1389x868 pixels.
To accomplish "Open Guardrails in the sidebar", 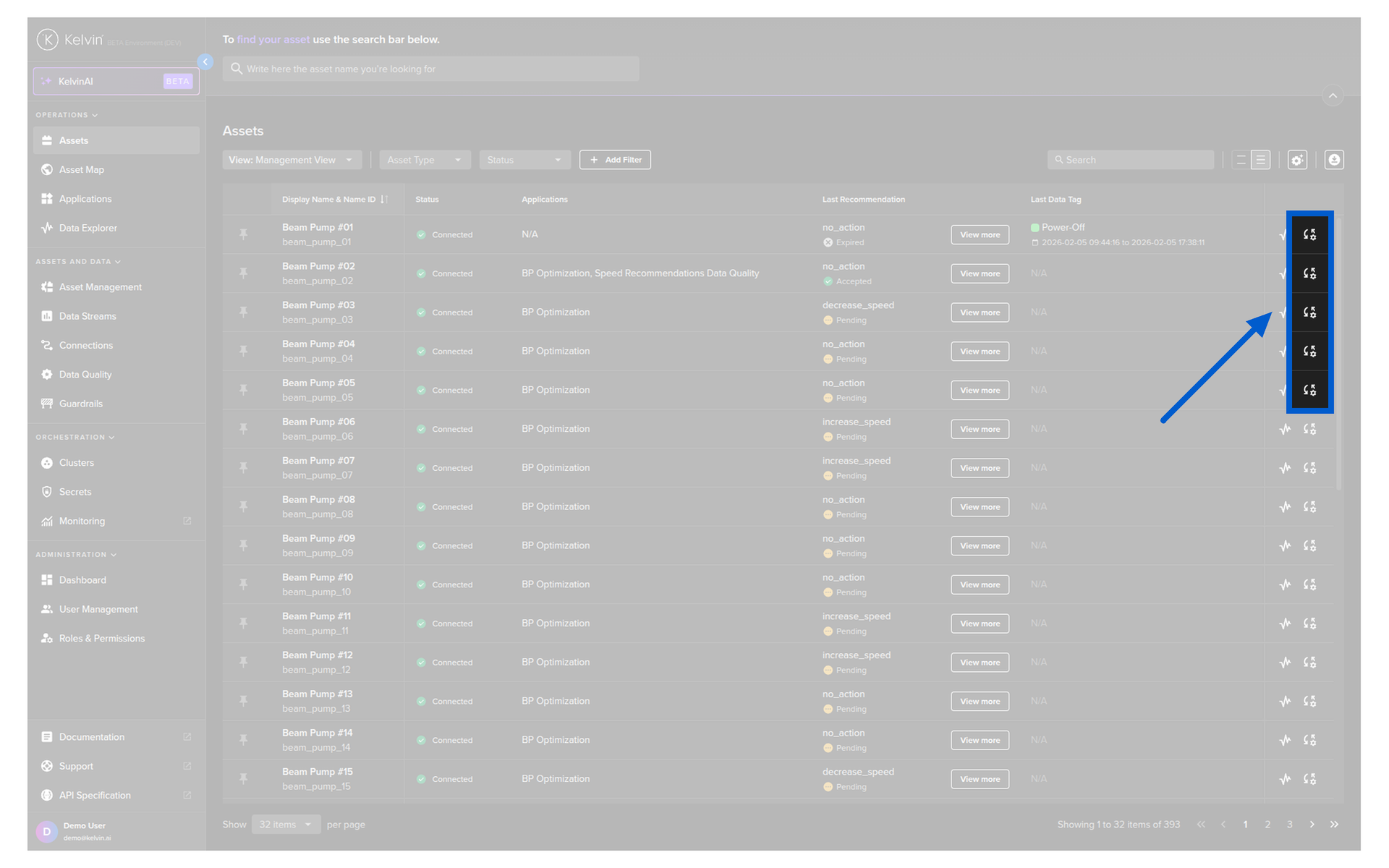I will click(x=80, y=404).
